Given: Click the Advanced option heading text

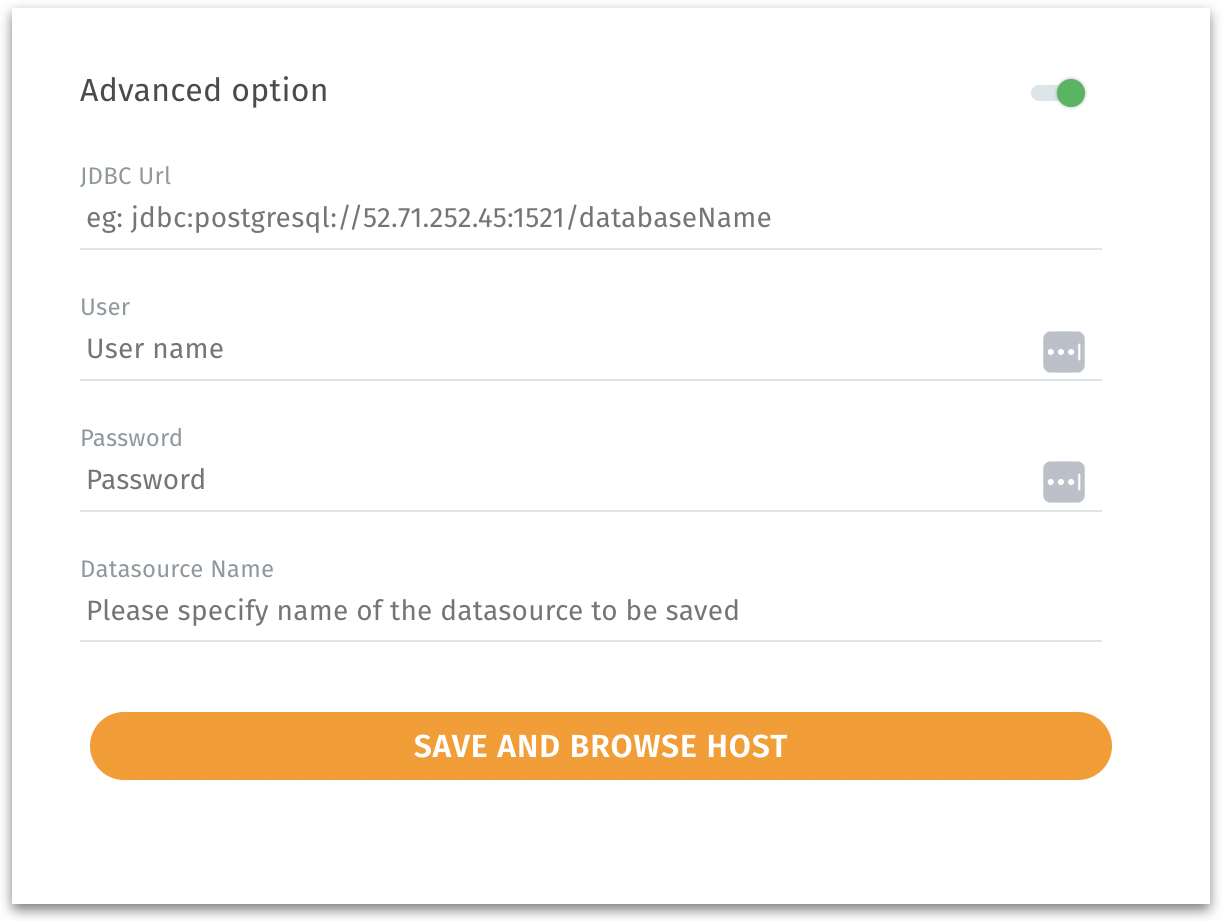Looking at the screenshot, I should (x=203, y=91).
